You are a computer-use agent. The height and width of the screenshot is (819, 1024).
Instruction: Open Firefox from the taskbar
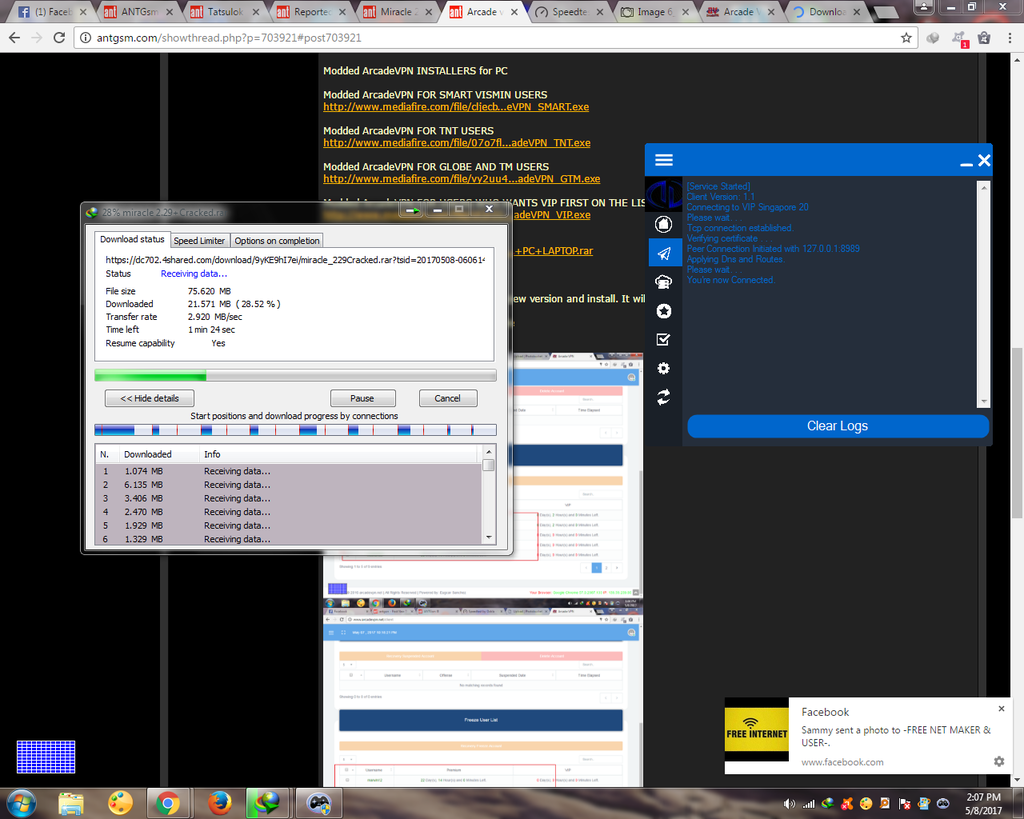220,802
